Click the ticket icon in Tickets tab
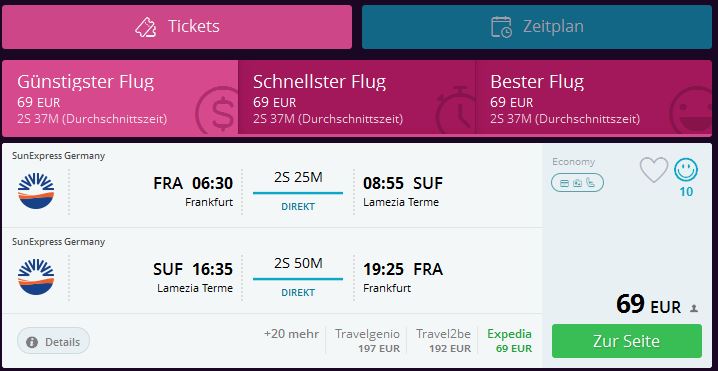 coord(146,27)
